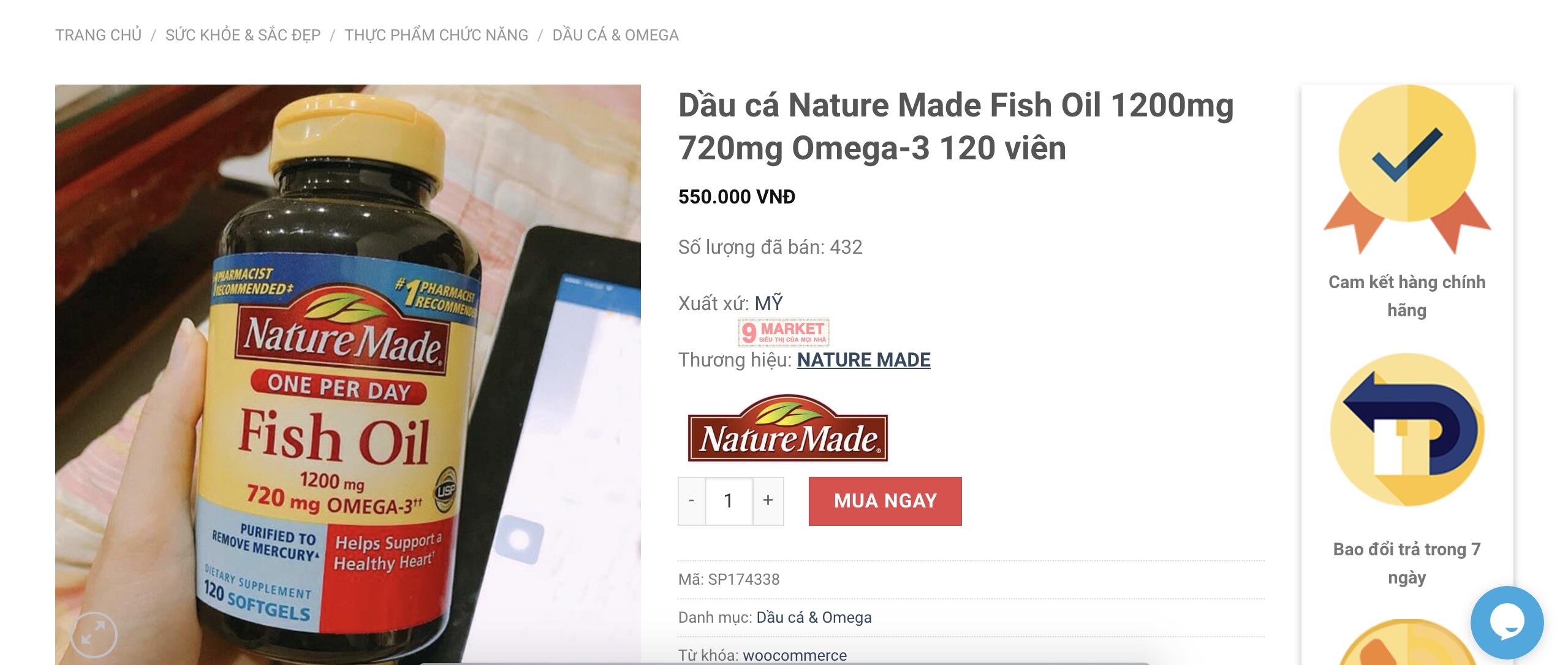This screenshot has width=1568, height=665.
Task: Open the NATURE MADE brand link
Action: 864,360
